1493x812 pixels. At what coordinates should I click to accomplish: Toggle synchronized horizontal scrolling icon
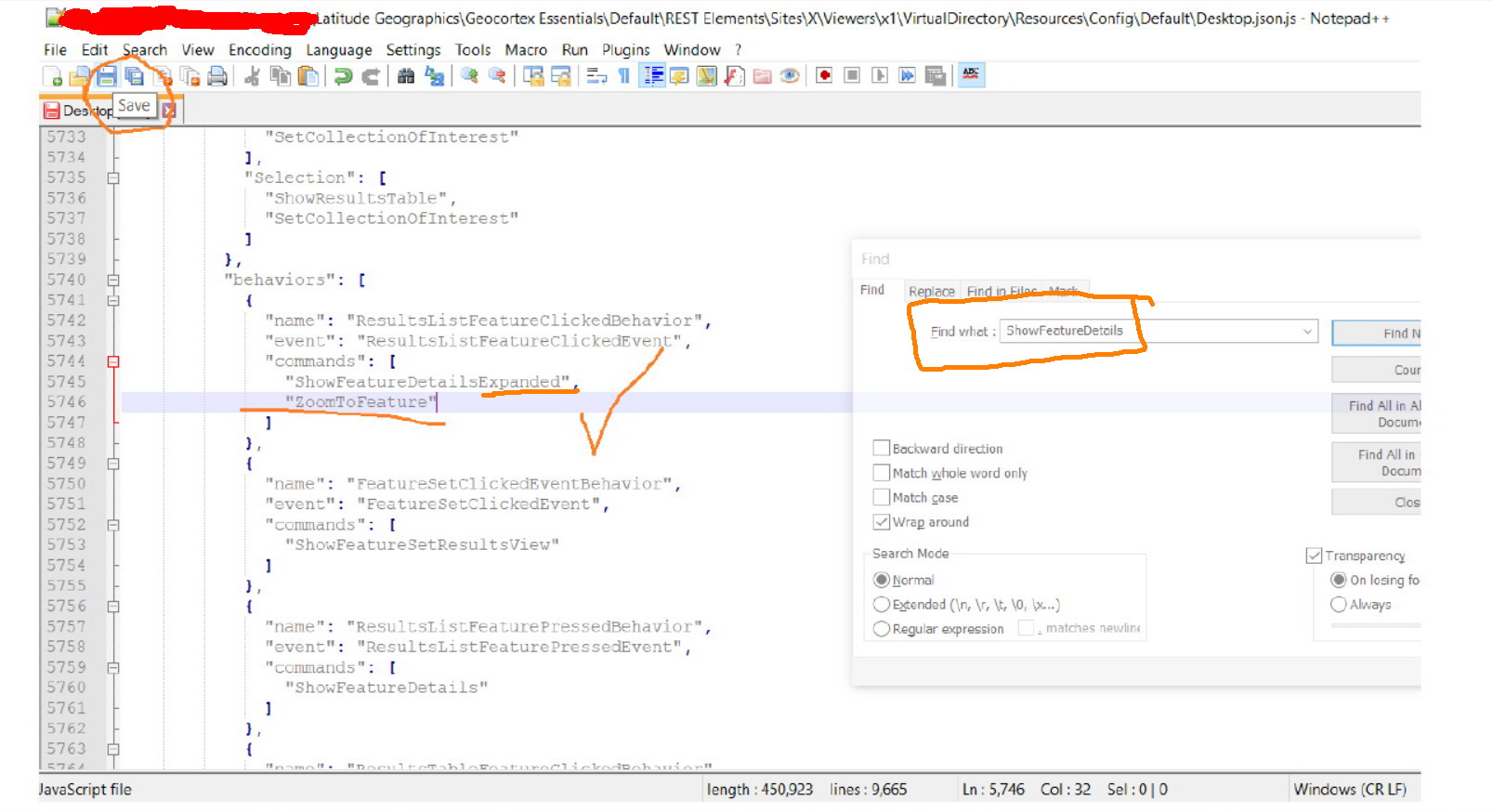pyautogui.click(x=560, y=76)
